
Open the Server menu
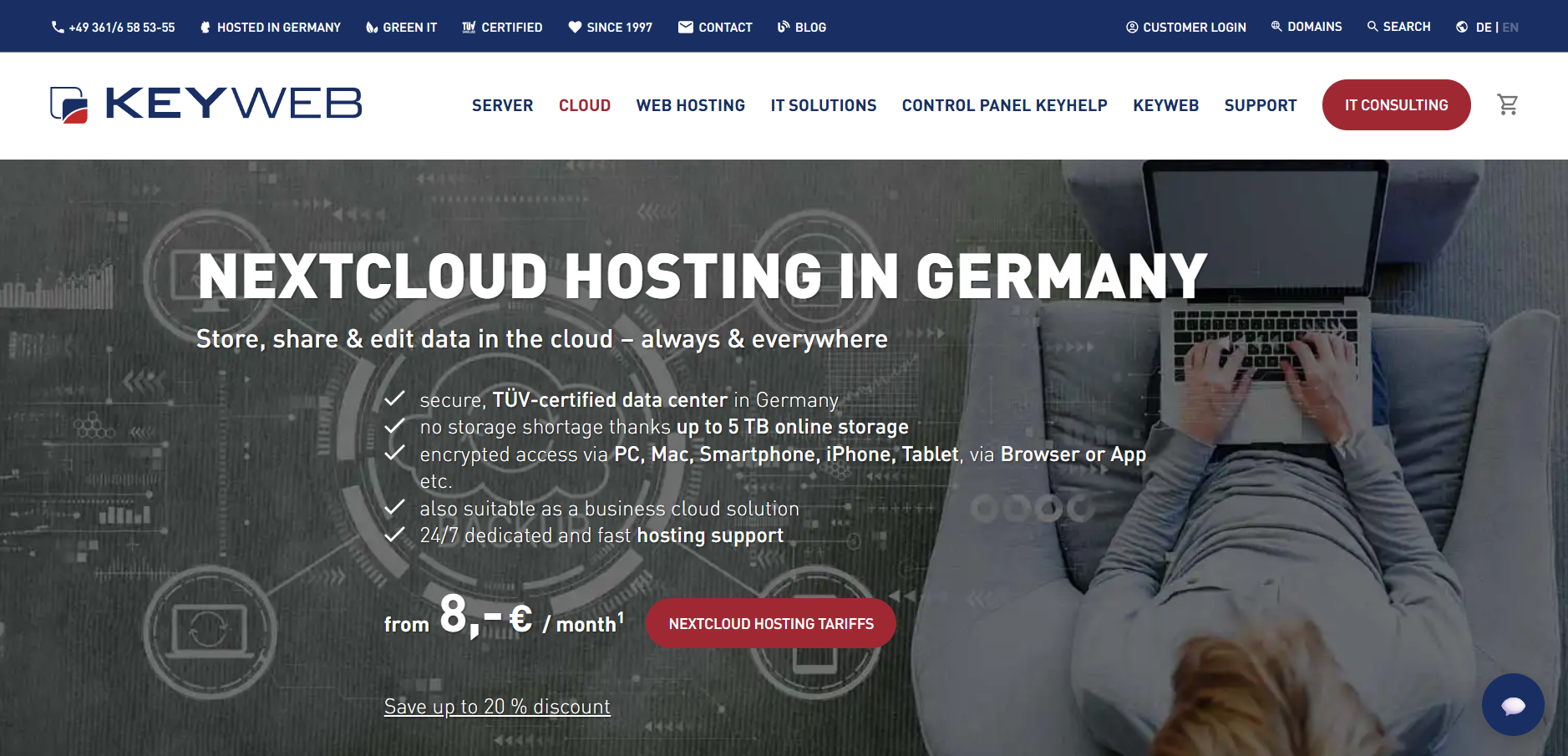pyautogui.click(x=502, y=105)
